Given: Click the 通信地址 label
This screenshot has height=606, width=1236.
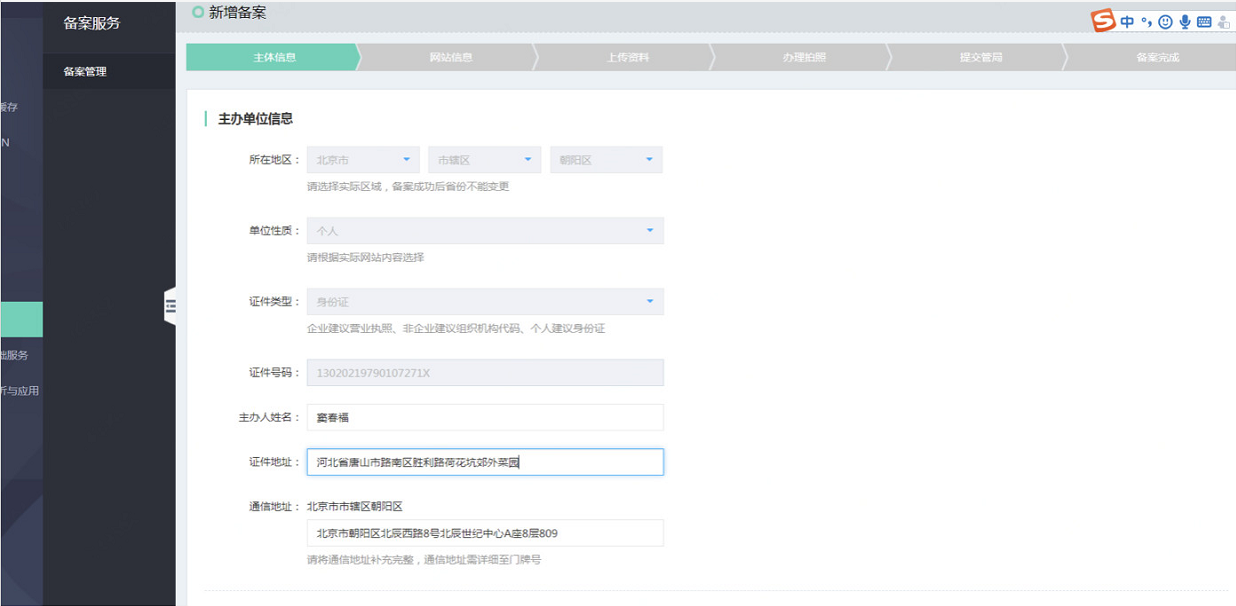Looking at the screenshot, I should 274,507.
